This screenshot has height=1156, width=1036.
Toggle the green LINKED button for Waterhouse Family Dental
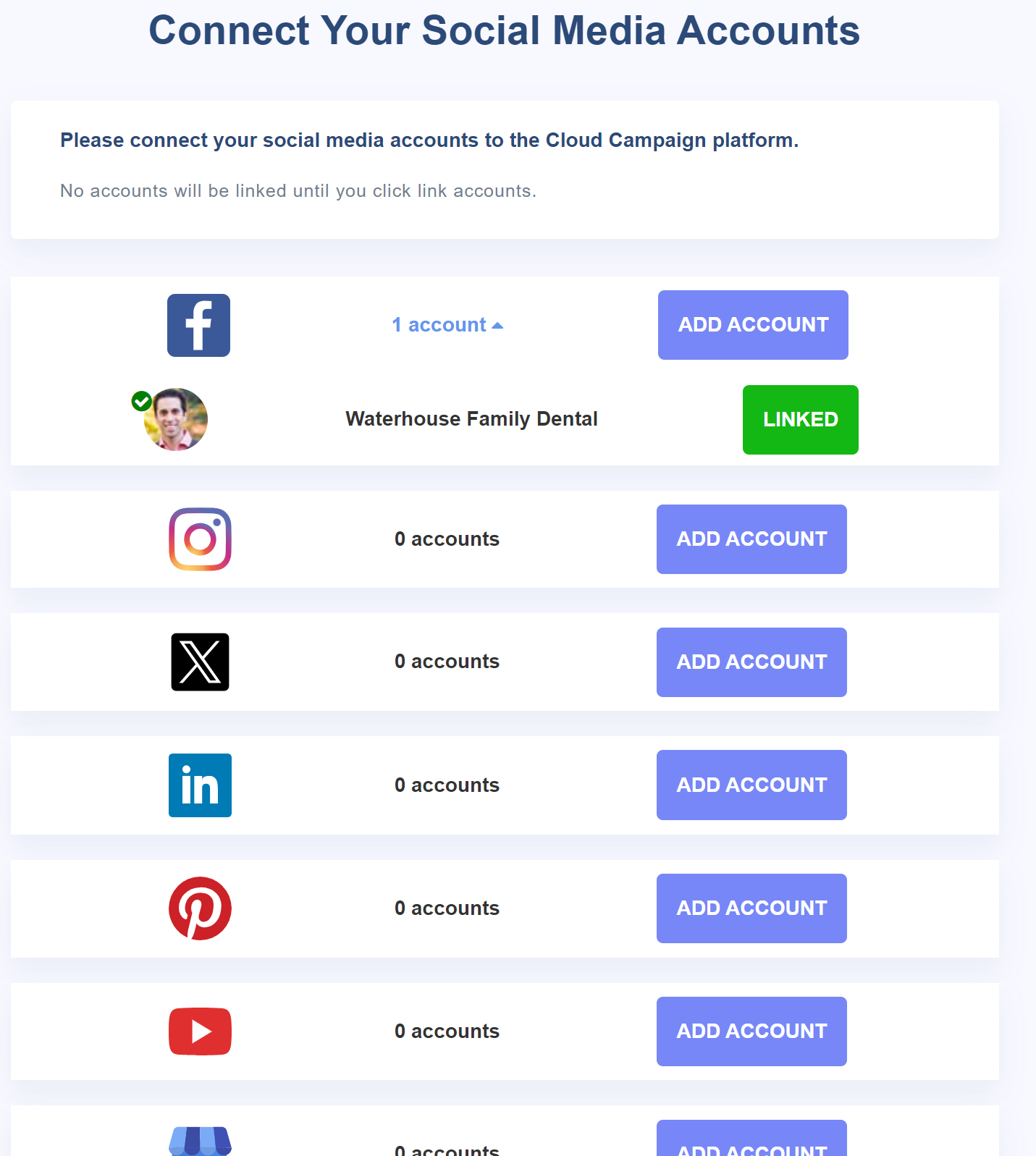(x=801, y=420)
